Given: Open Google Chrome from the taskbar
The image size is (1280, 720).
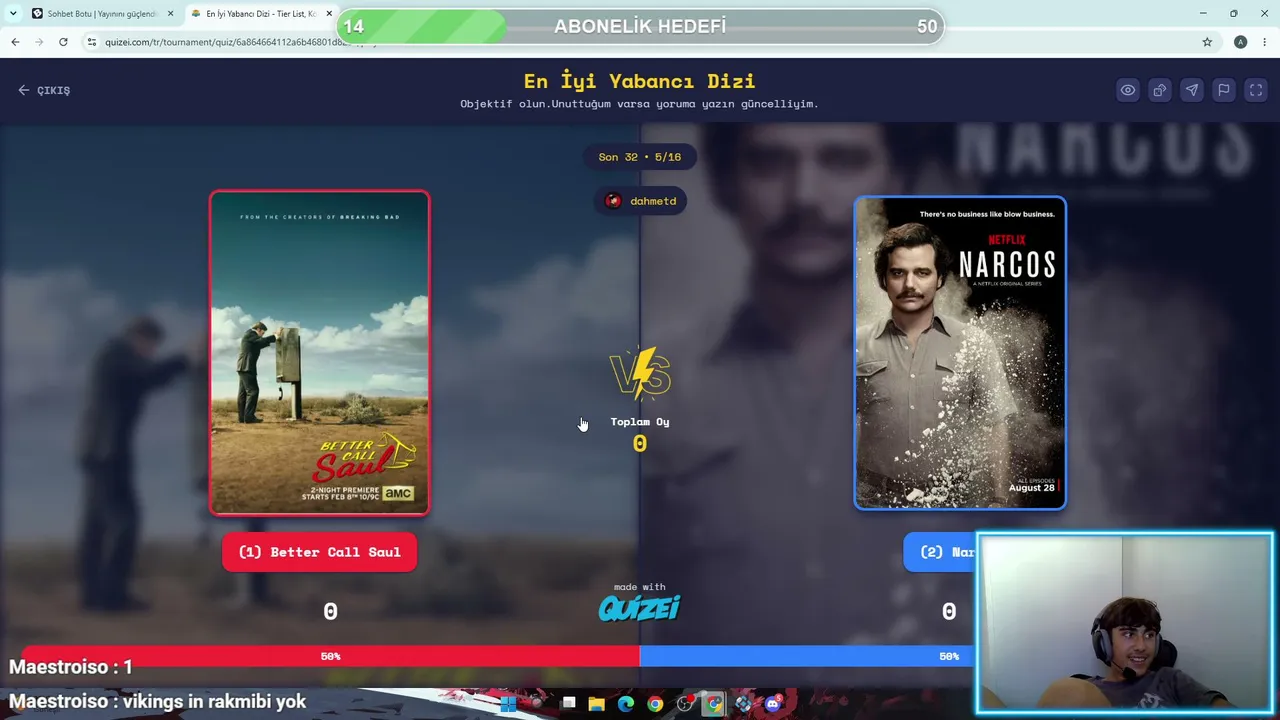Looking at the screenshot, I should click(655, 704).
